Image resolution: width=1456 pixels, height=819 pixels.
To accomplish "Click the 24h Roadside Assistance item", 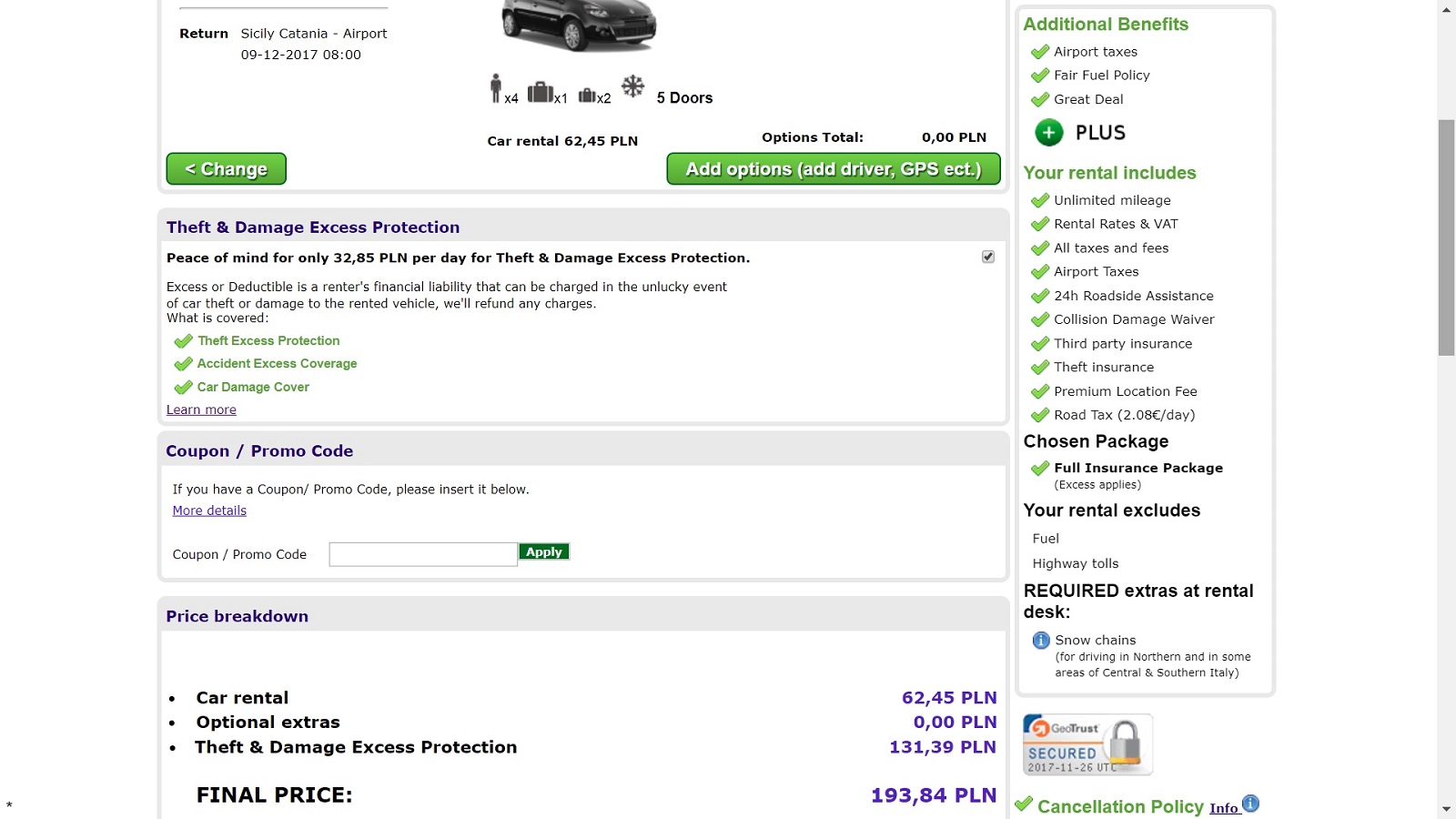I will point(1134,296).
